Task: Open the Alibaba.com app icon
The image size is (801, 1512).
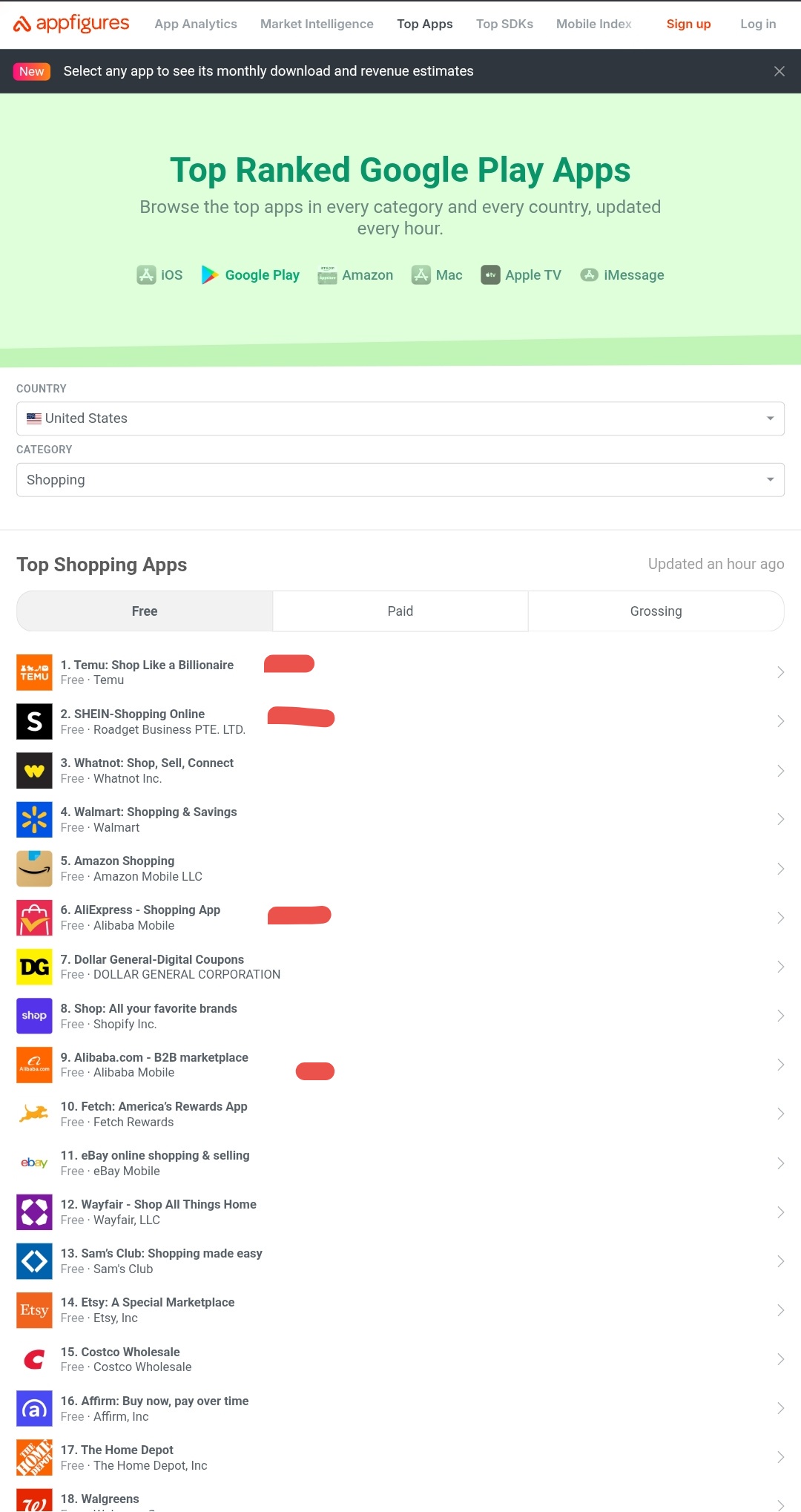Action: [34, 1065]
